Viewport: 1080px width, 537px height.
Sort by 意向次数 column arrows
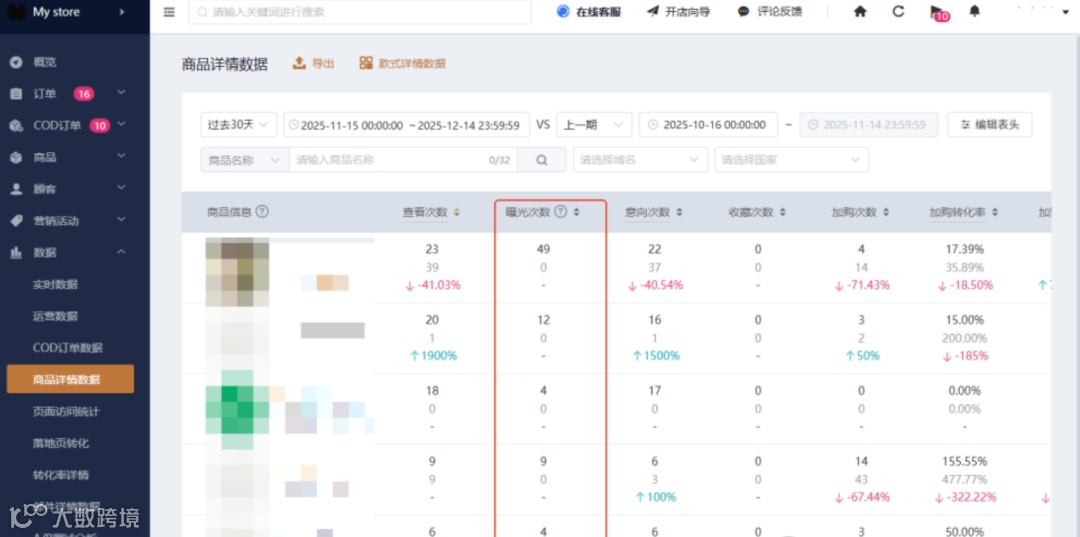pos(680,213)
